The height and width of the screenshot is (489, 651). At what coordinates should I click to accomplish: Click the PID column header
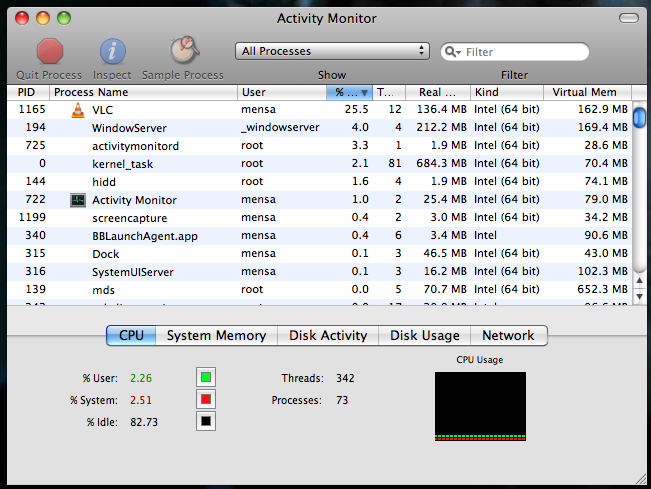click(x=28, y=92)
